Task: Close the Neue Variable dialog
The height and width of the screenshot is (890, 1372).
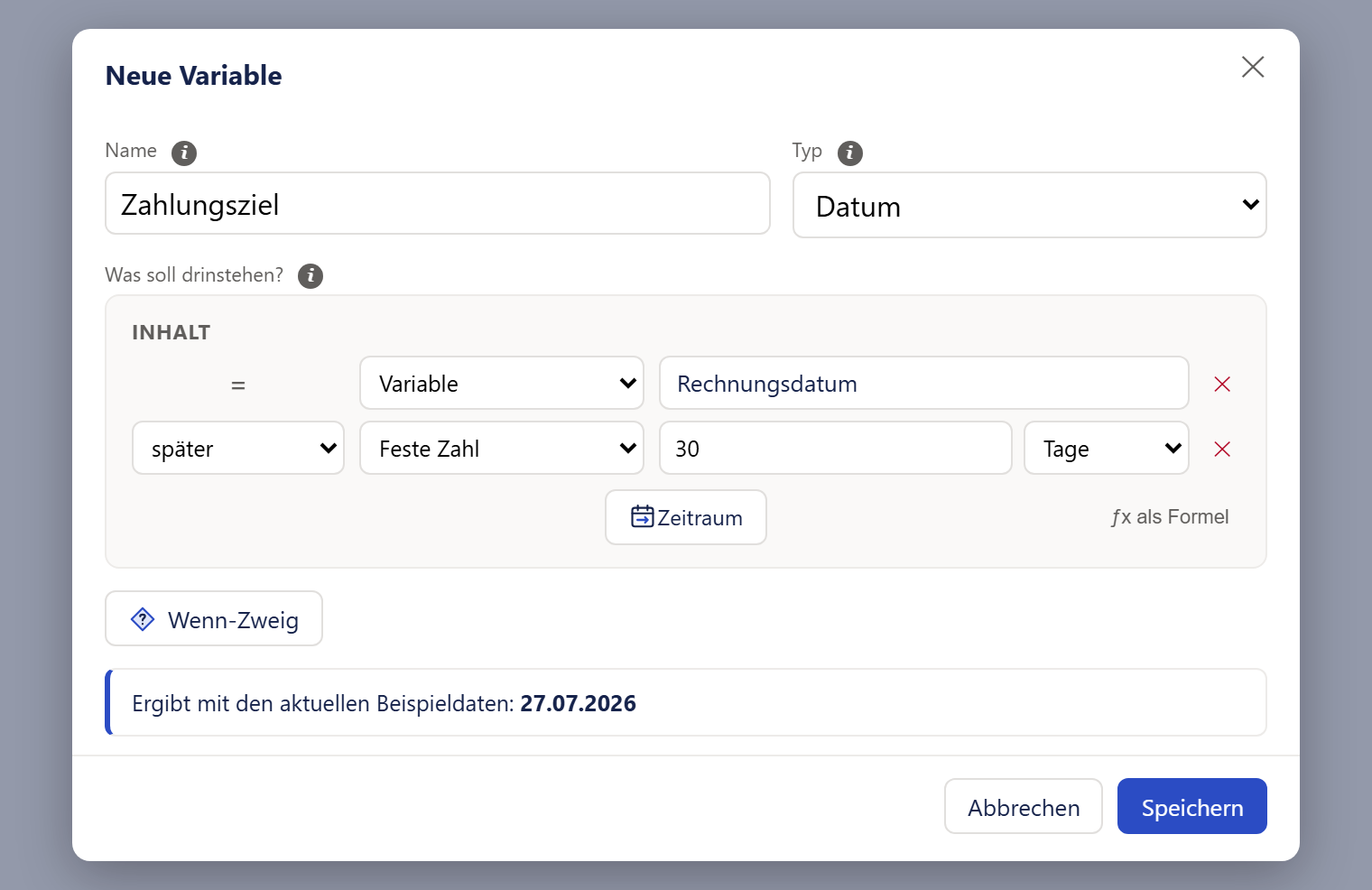Action: pyautogui.click(x=1253, y=67)
